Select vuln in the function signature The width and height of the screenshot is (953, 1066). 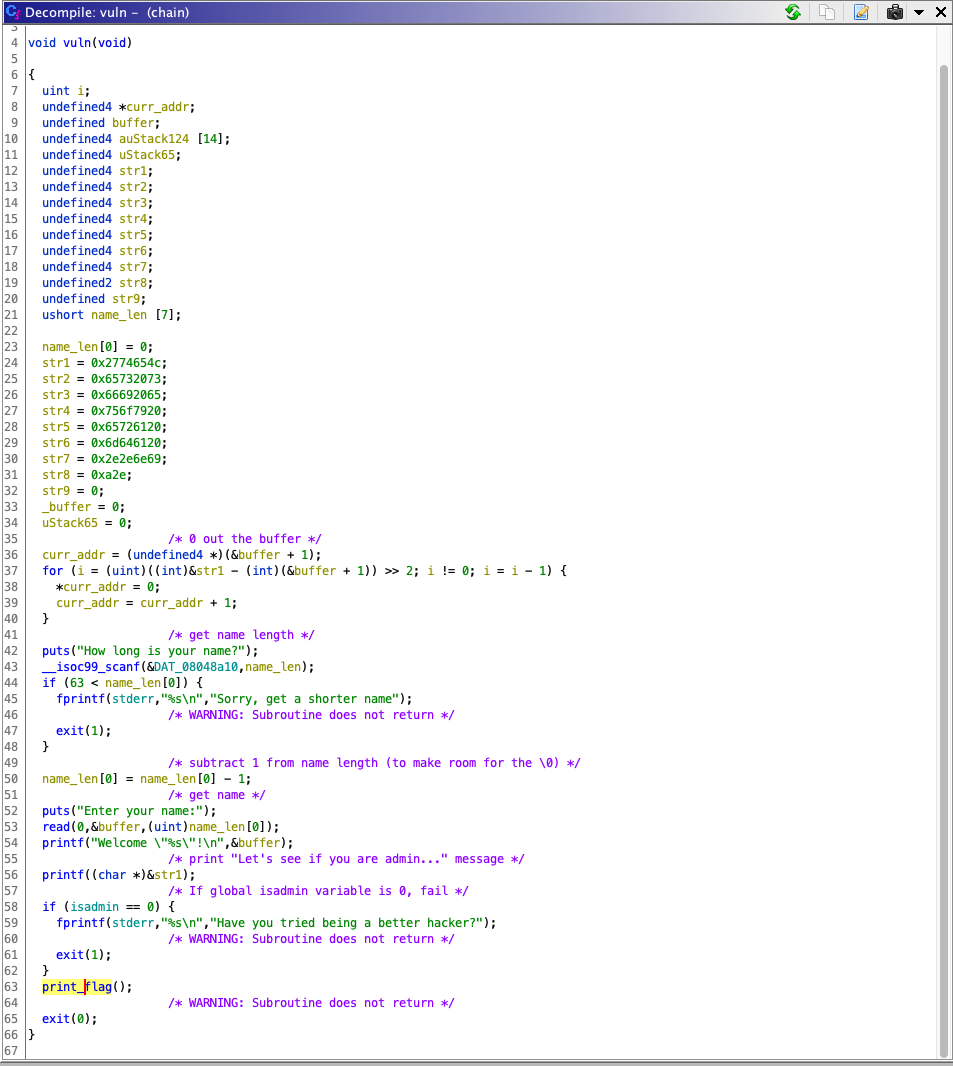(77, 43)
